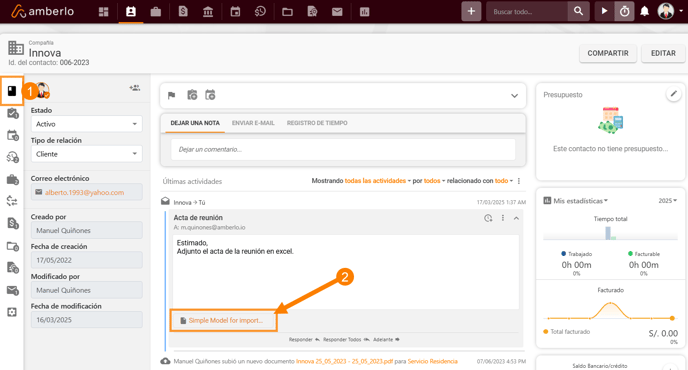
Task: Select the ENVIAR E-MAIL tab
Action: tap(253, 123)
